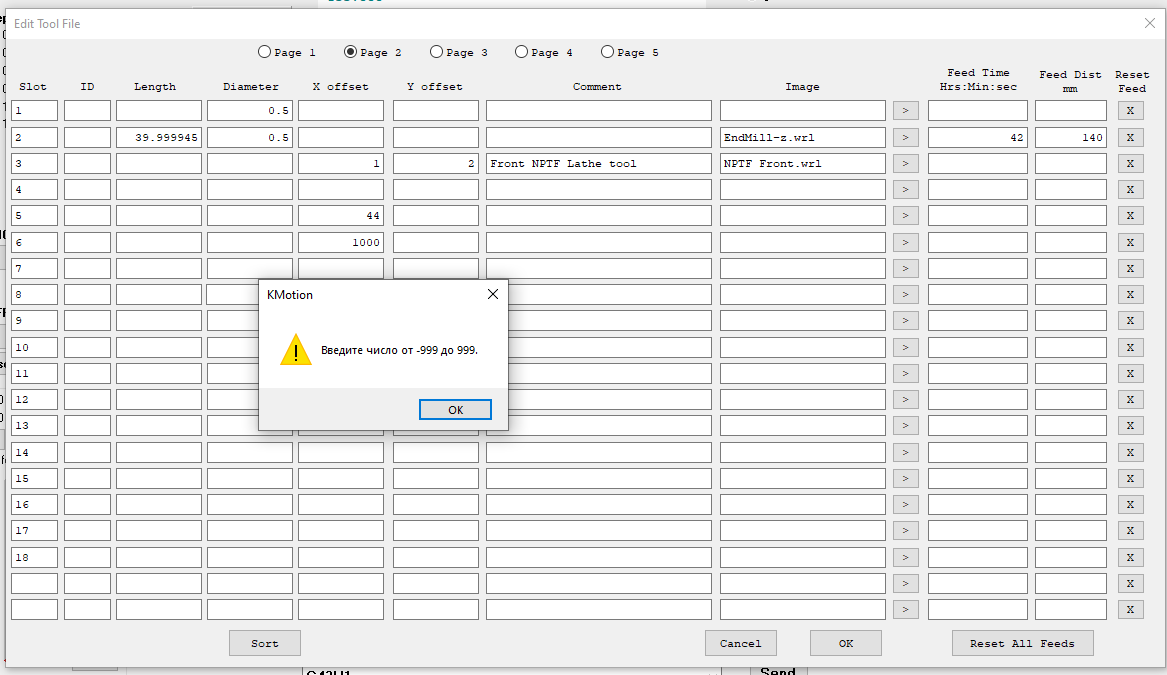Click OK in the KMotion warning dialog
The image size is (1167, 675).
455,410
